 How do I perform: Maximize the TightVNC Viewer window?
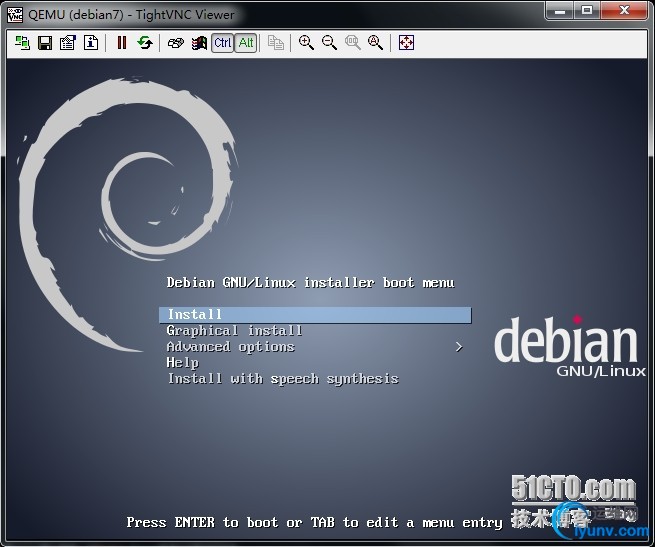point(587,10)
